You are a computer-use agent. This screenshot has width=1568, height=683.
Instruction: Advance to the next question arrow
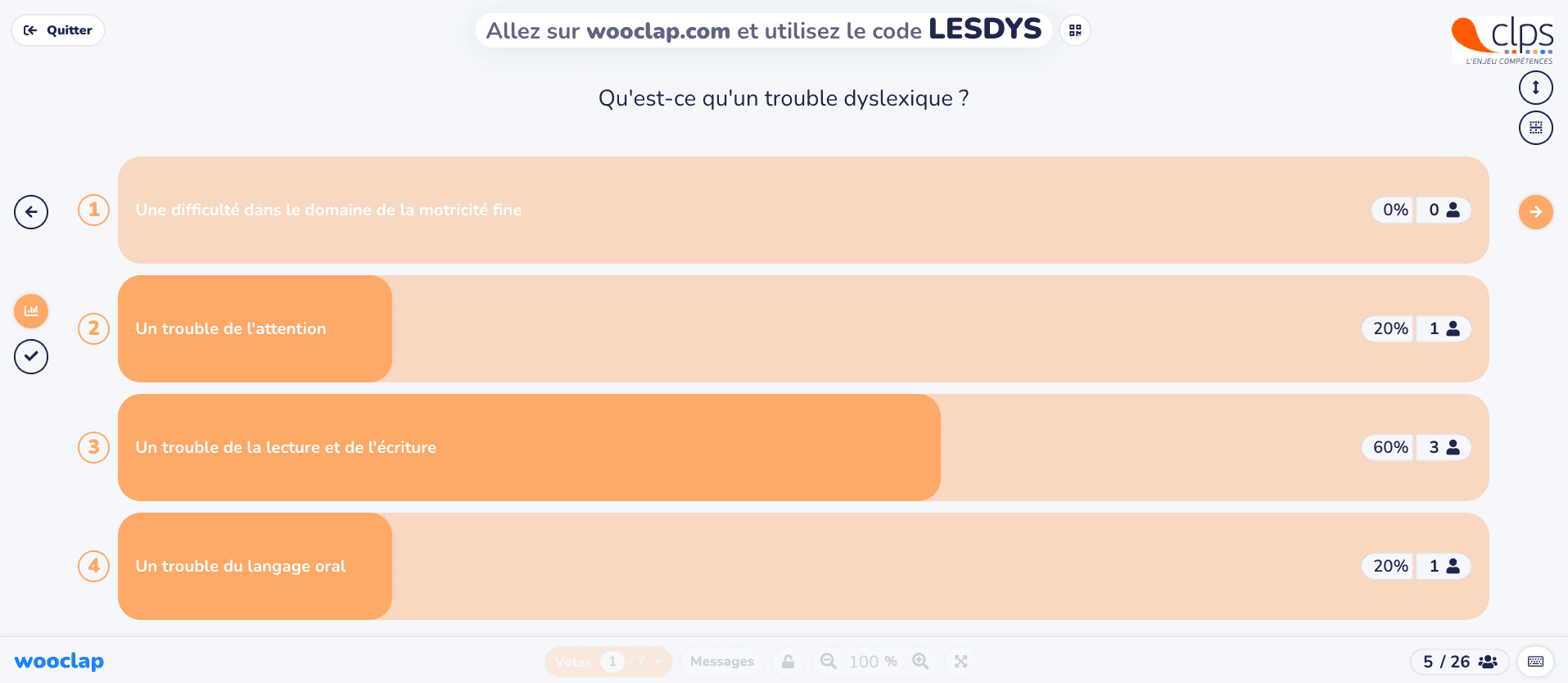(1535, 212)
